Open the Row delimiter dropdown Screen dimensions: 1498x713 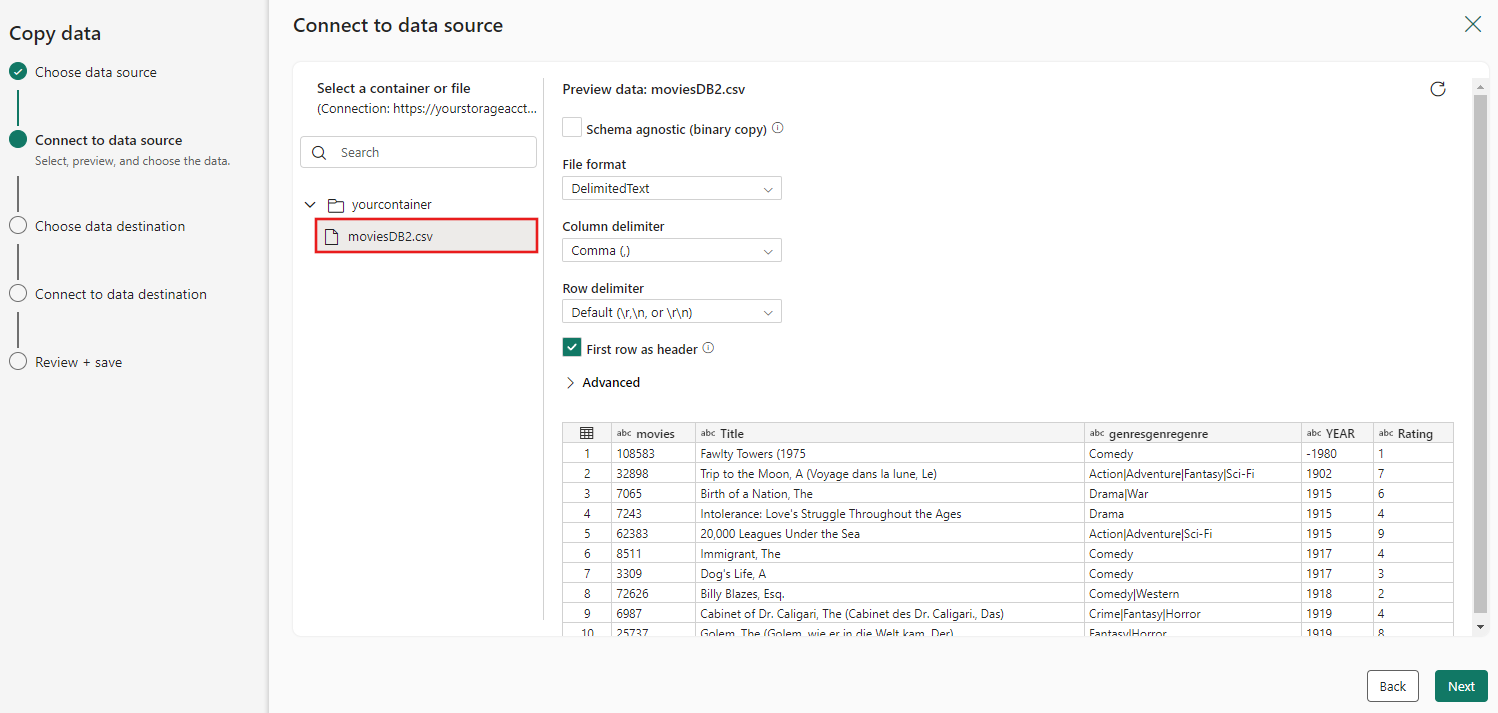point(671,312)
